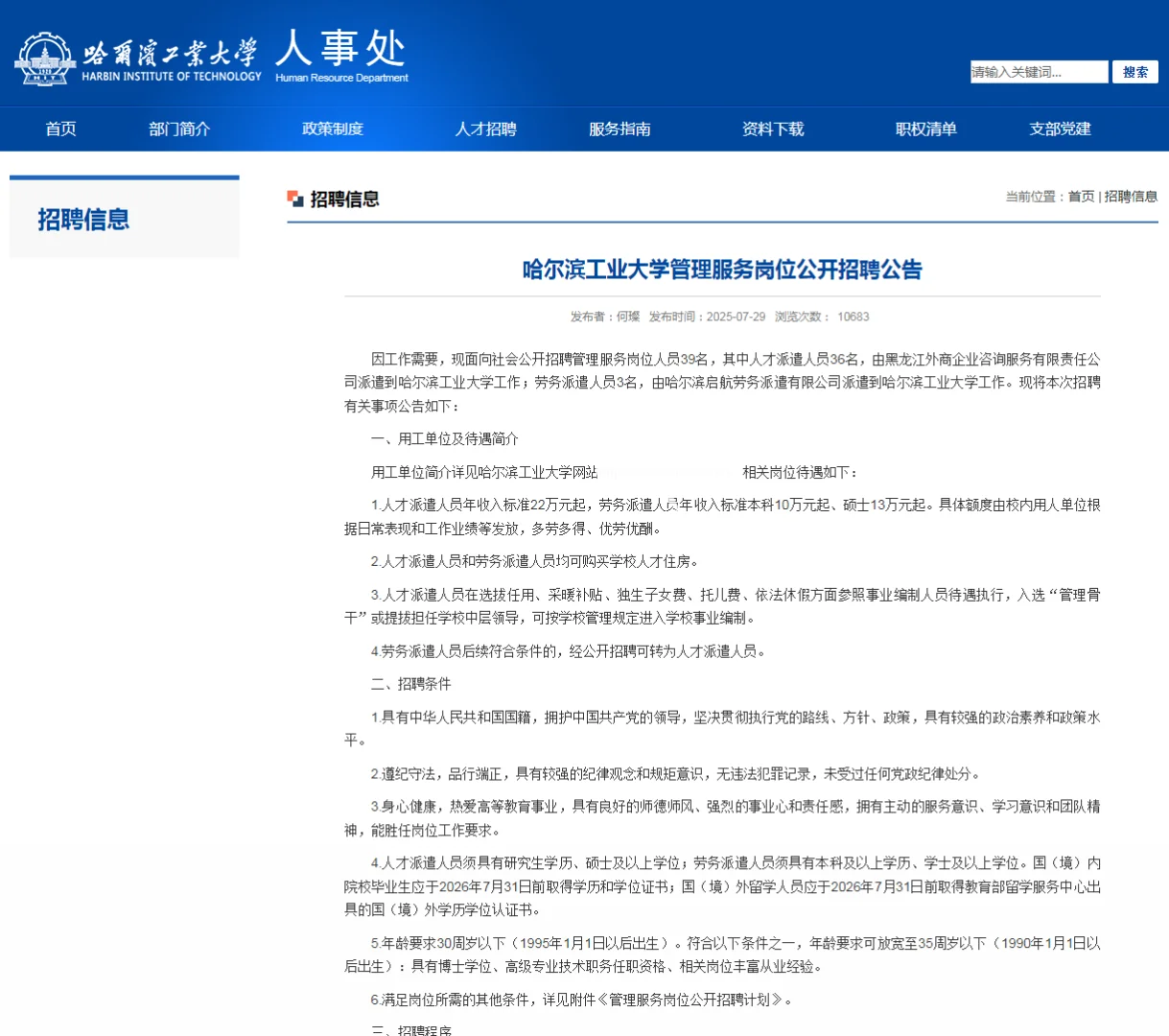Viewport: 1169px width, 1036px height.
Task: Click the publish date 2025-07-29
Action: point(736,317)
